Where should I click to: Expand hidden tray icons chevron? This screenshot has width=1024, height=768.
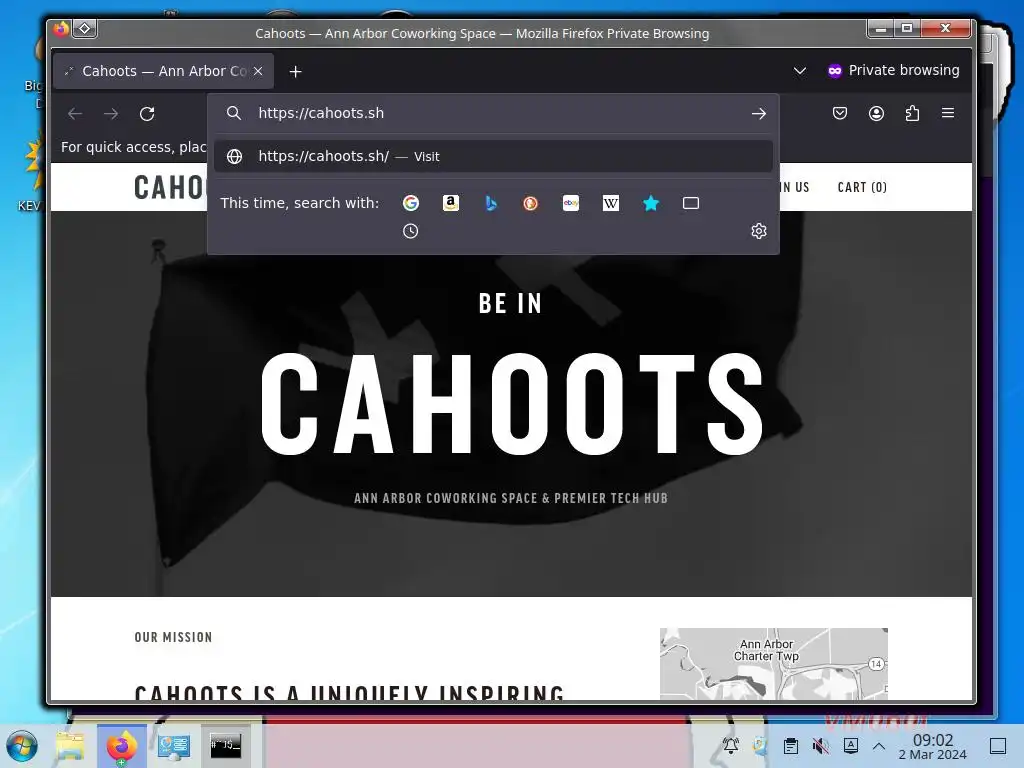click(879, 746)
